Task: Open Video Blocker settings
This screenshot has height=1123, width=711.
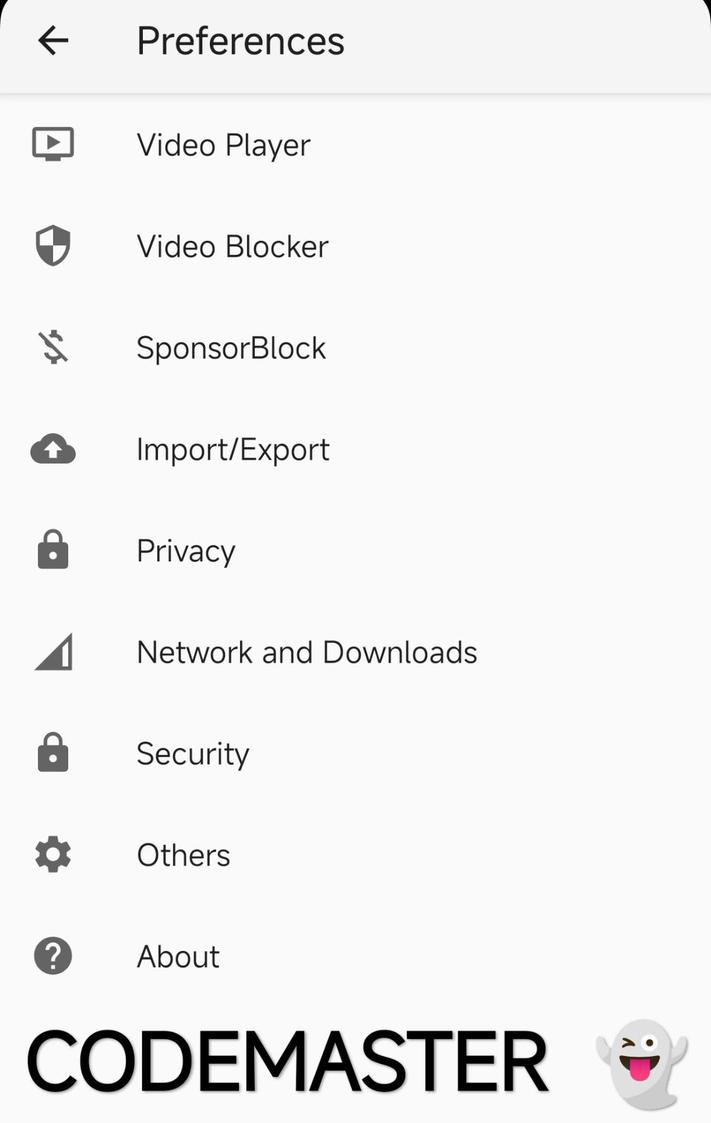Action: (232, 246)
